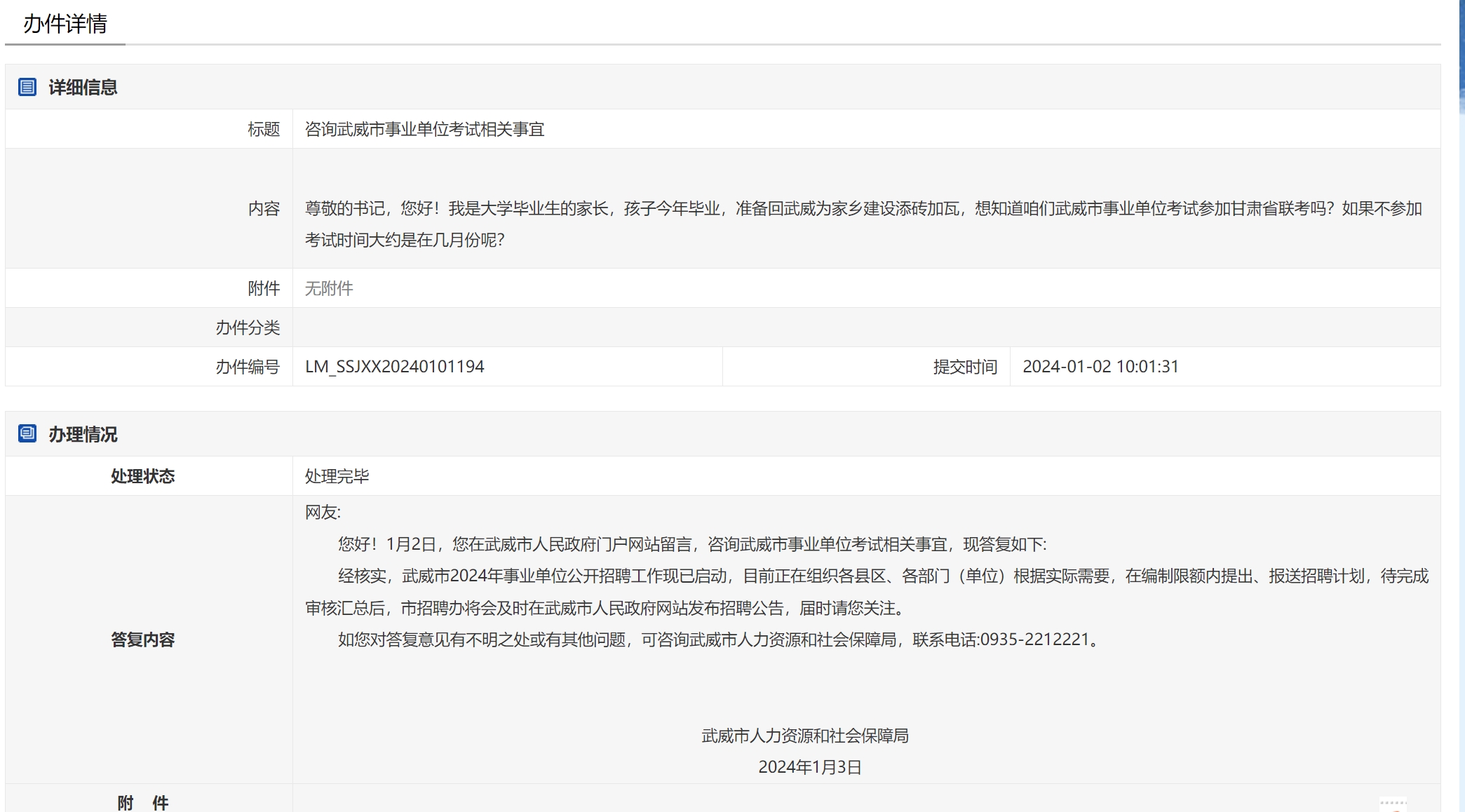The image size is (1465, 812).
Task: Click the 提交时间 field label
Action: pyautogui.click(x=964, y=367)
